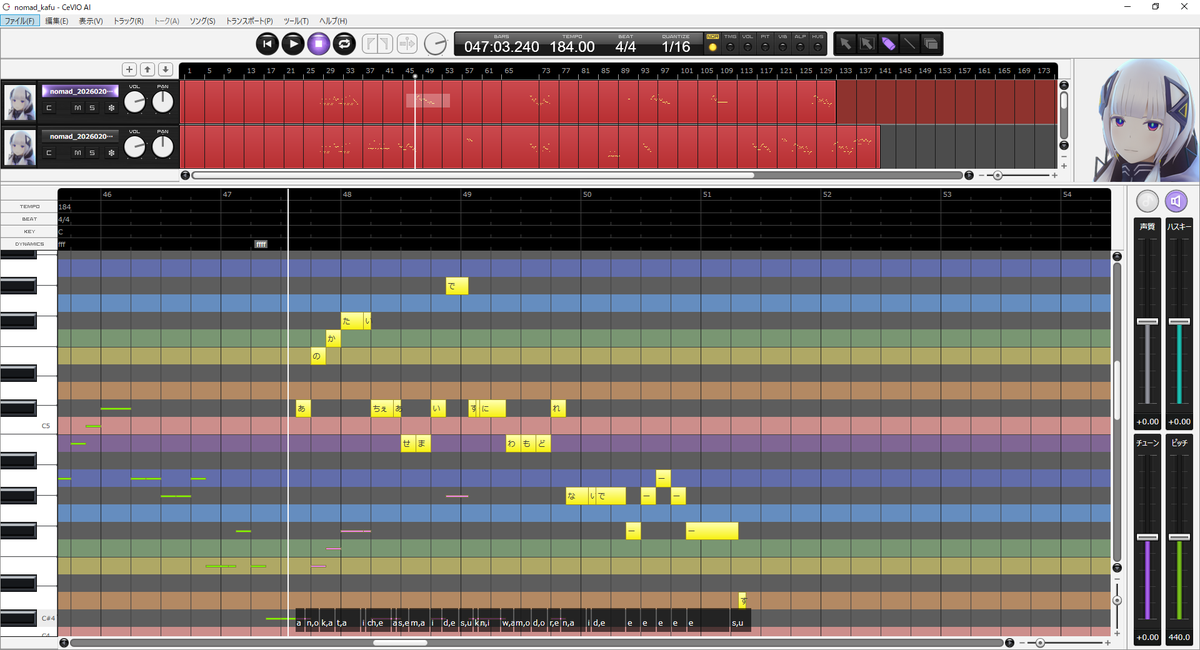Click the BEAT 4/4 display
The image size is (1200, 650).
626,47
